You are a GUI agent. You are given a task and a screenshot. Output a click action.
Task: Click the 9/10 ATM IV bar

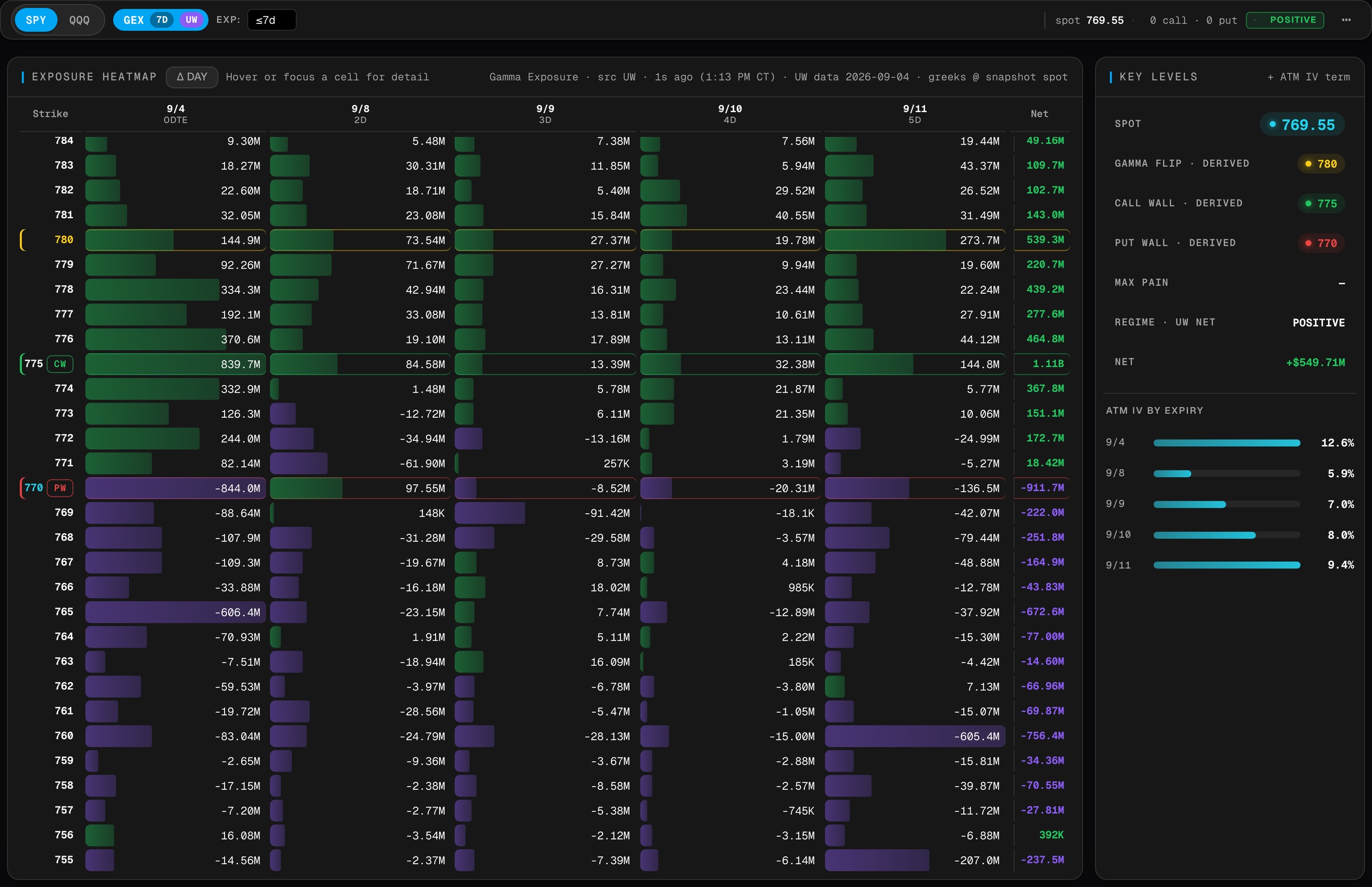(1227, 535)
